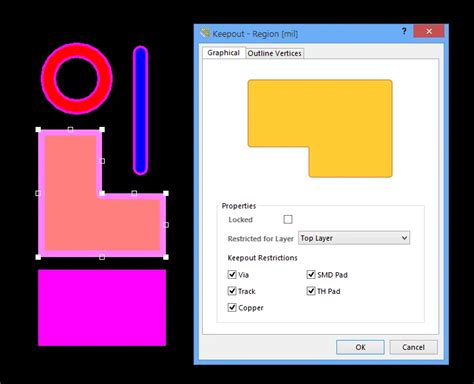Image resolution: width=474 pixels, height=384 pixels.
Task: Cancel the Keepout Region dialog
Action: [x=413, y=347]
